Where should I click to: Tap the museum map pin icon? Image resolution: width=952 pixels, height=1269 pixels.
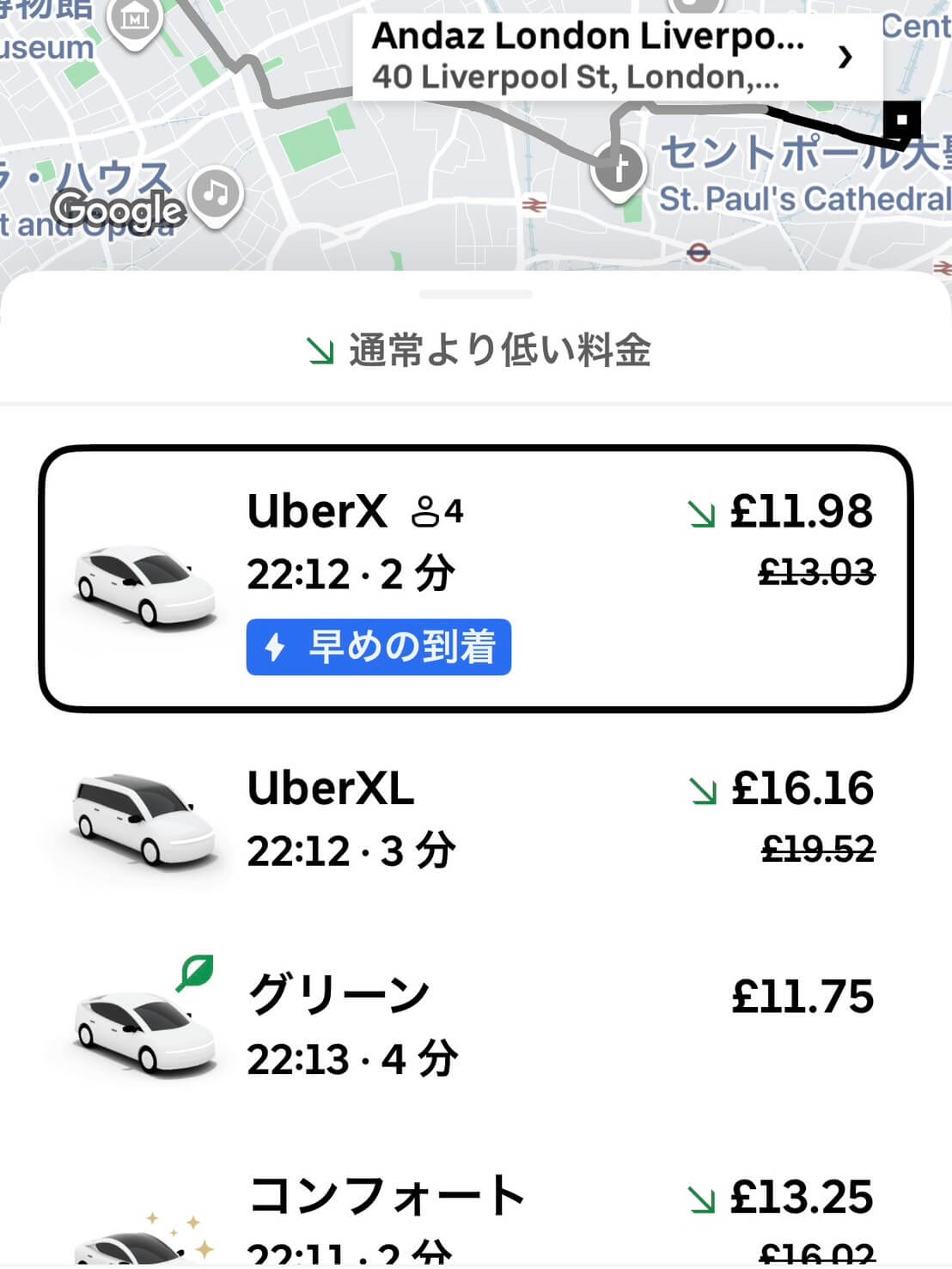134,21
